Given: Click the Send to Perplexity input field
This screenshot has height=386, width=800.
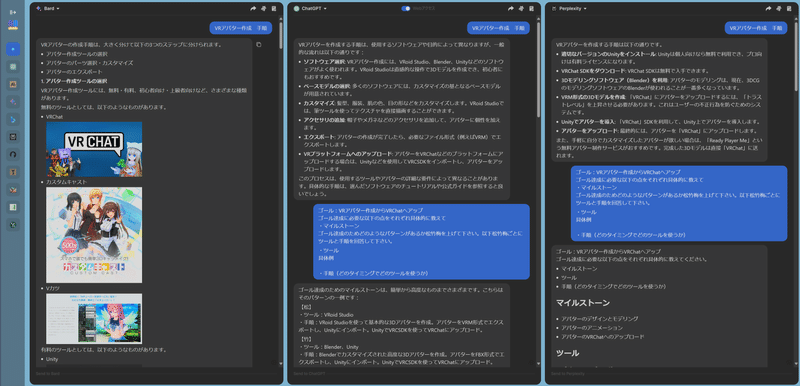Looking at the screenshot, I should (671, 374).
